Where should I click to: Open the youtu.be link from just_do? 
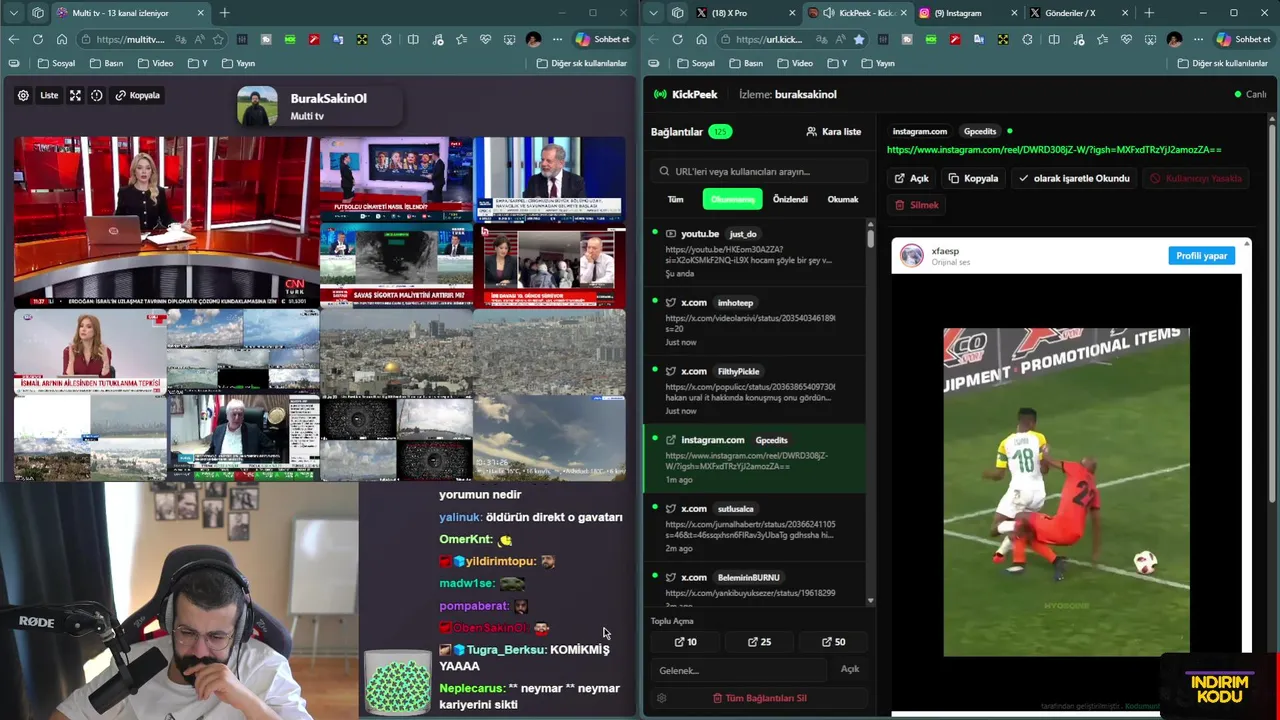point(755,253)
